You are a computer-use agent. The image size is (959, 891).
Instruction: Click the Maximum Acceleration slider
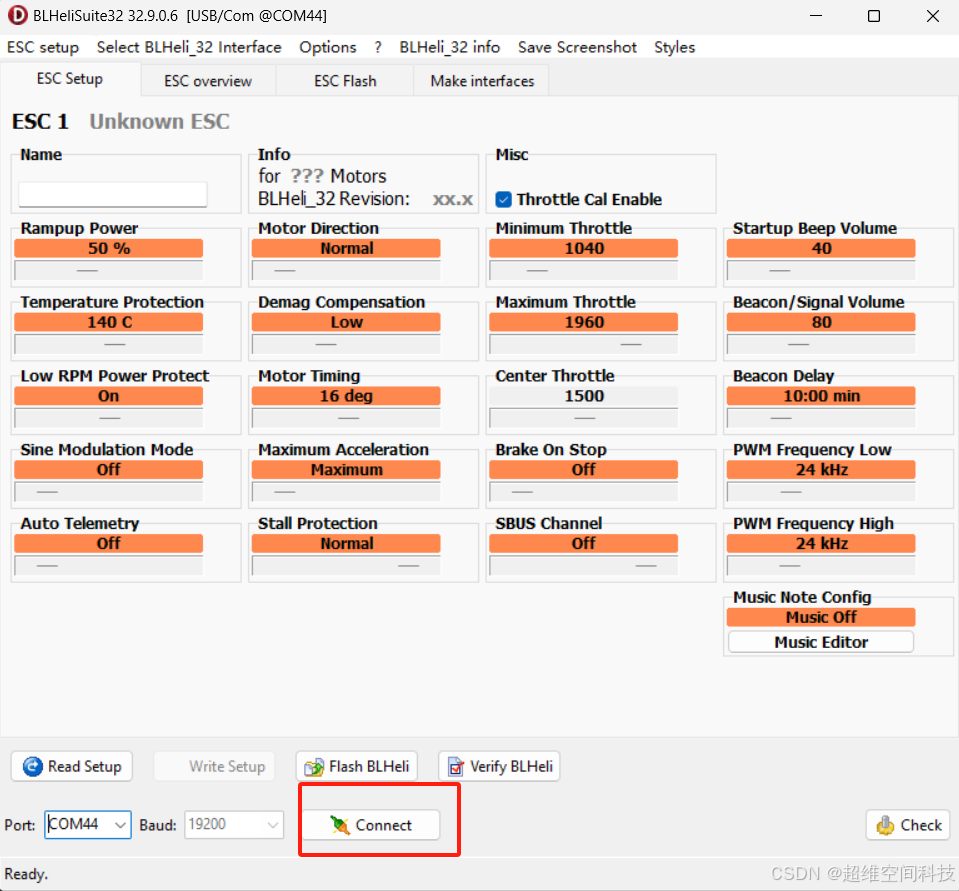(346, 492)
